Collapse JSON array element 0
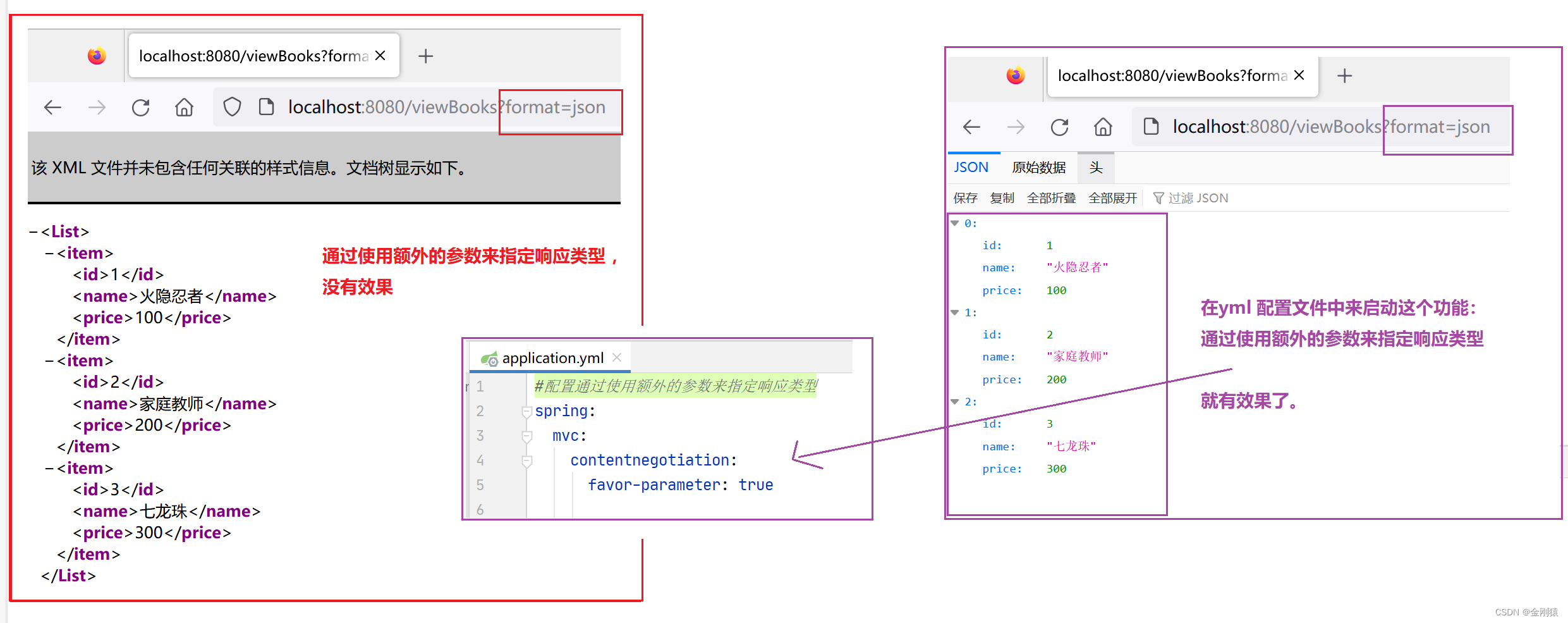The width and height of the screenshot is (1568, 623). 955,223
